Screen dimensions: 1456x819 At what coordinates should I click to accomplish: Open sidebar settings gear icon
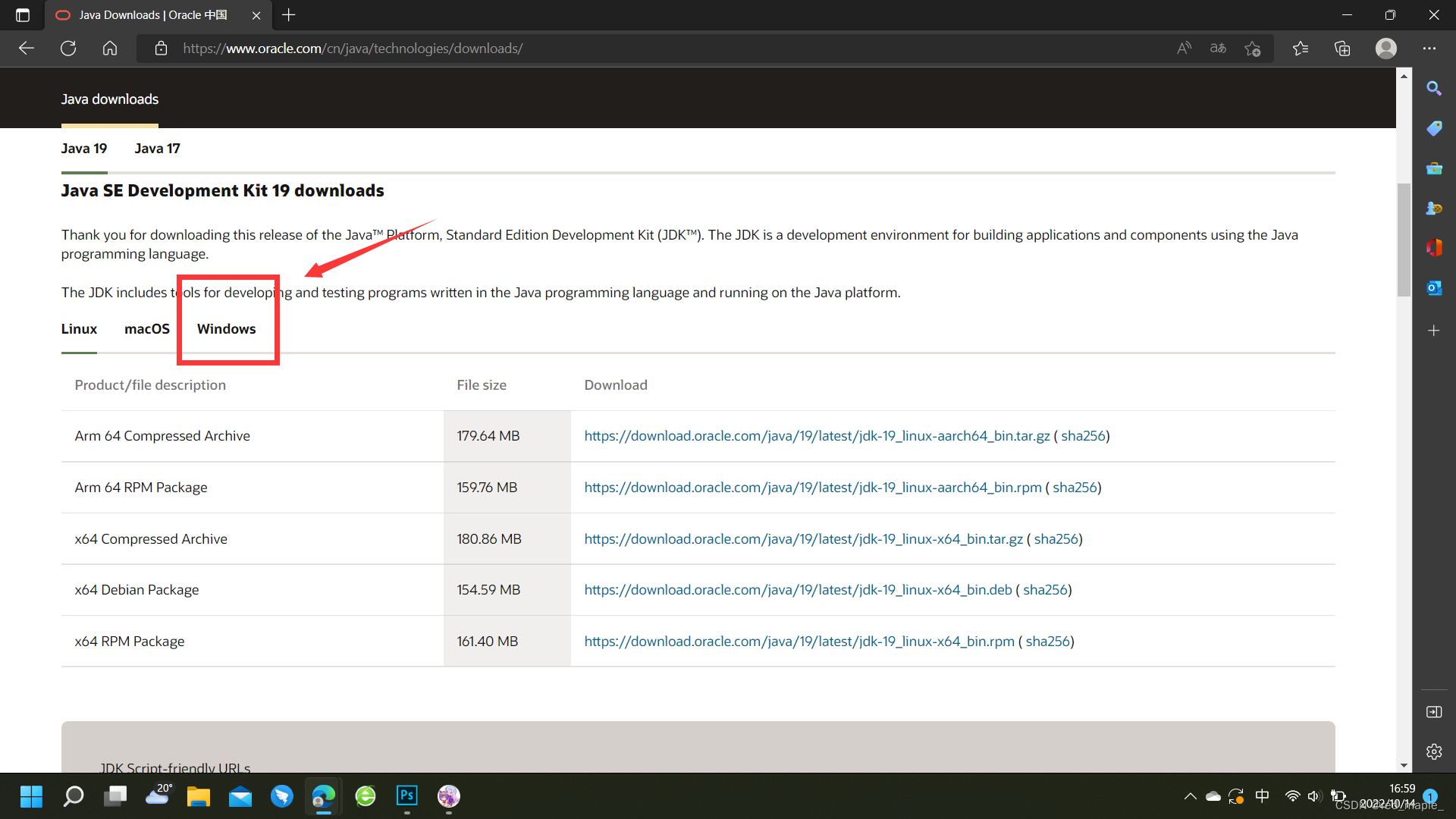(1433, 752)
